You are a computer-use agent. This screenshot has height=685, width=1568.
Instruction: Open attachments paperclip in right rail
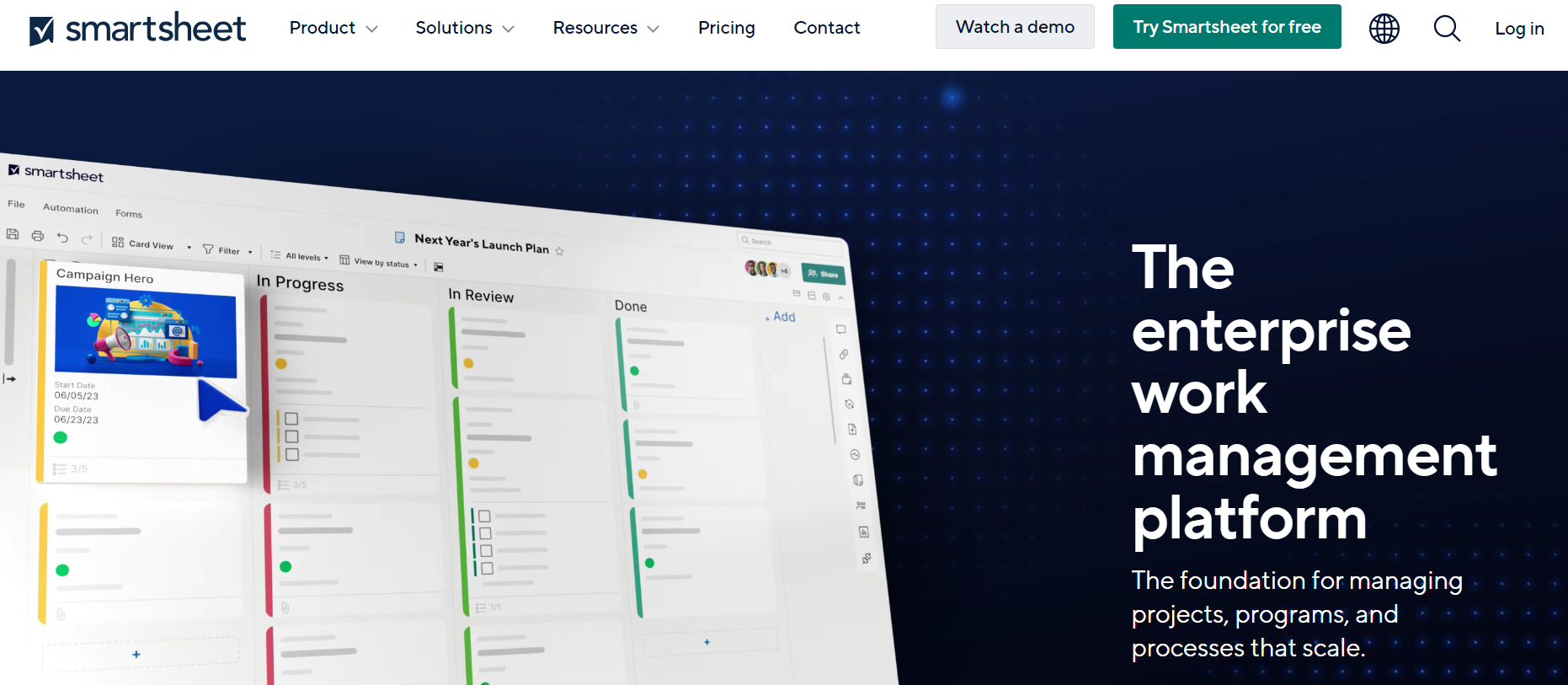click(x=844, y=354)
